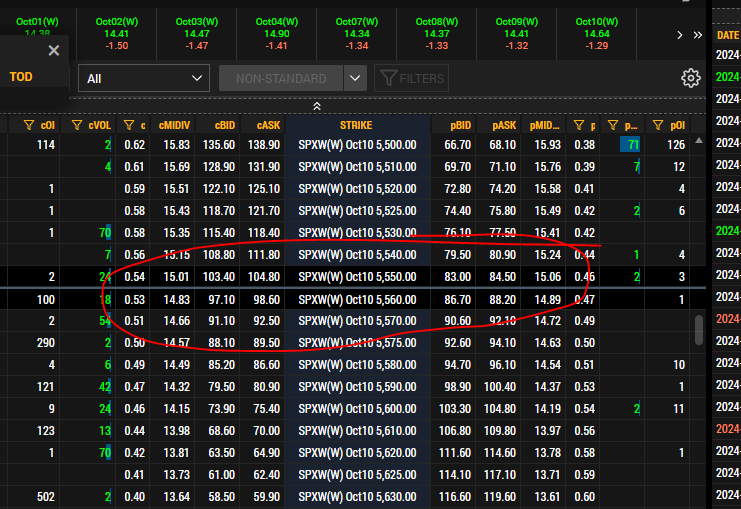Click put bid 83.00 on 5,550 row
This screenshot has width=741, height=509.
[x=457, y=277]
